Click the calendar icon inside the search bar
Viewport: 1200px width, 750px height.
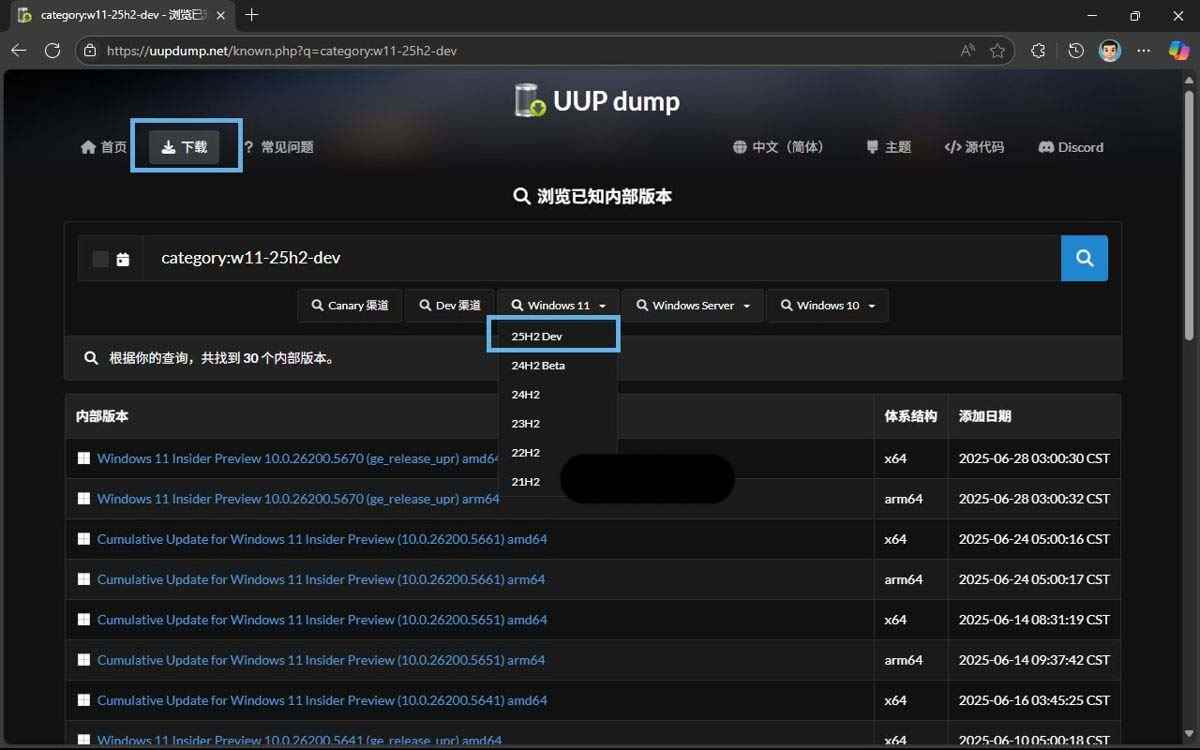point(122,258)
